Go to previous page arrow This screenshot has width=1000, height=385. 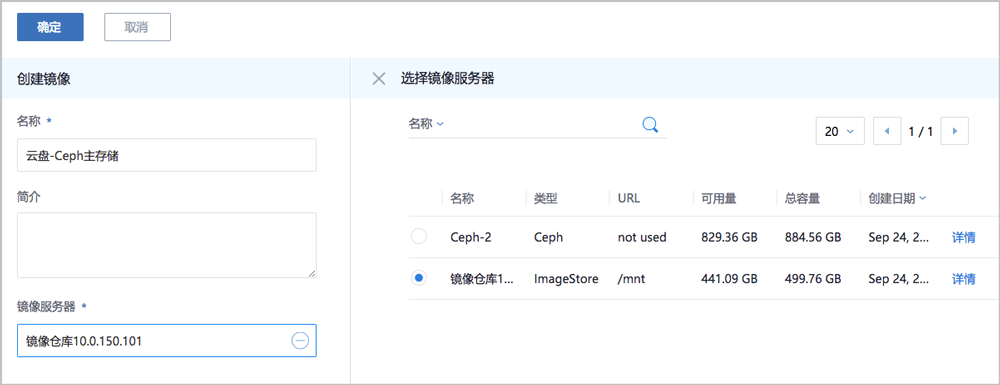click(x=886, y=131)
